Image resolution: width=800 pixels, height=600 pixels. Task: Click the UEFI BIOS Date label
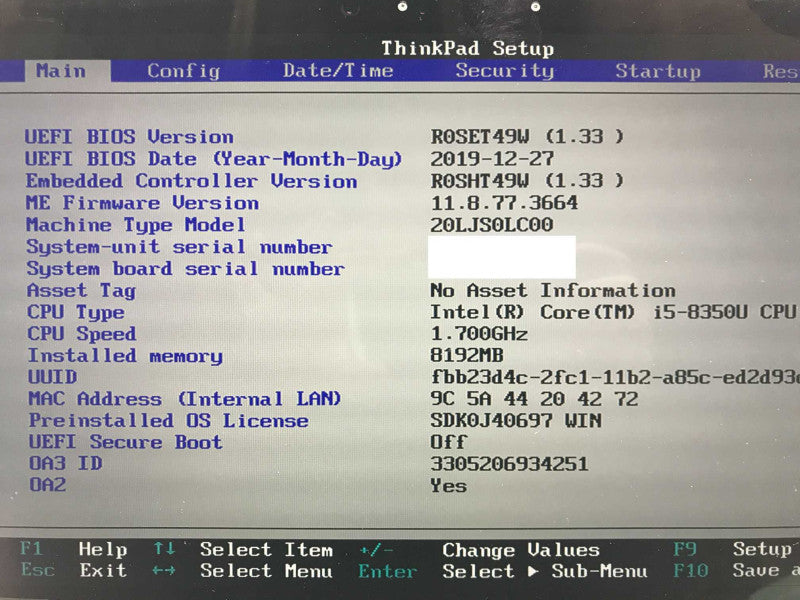pos(213,159)
